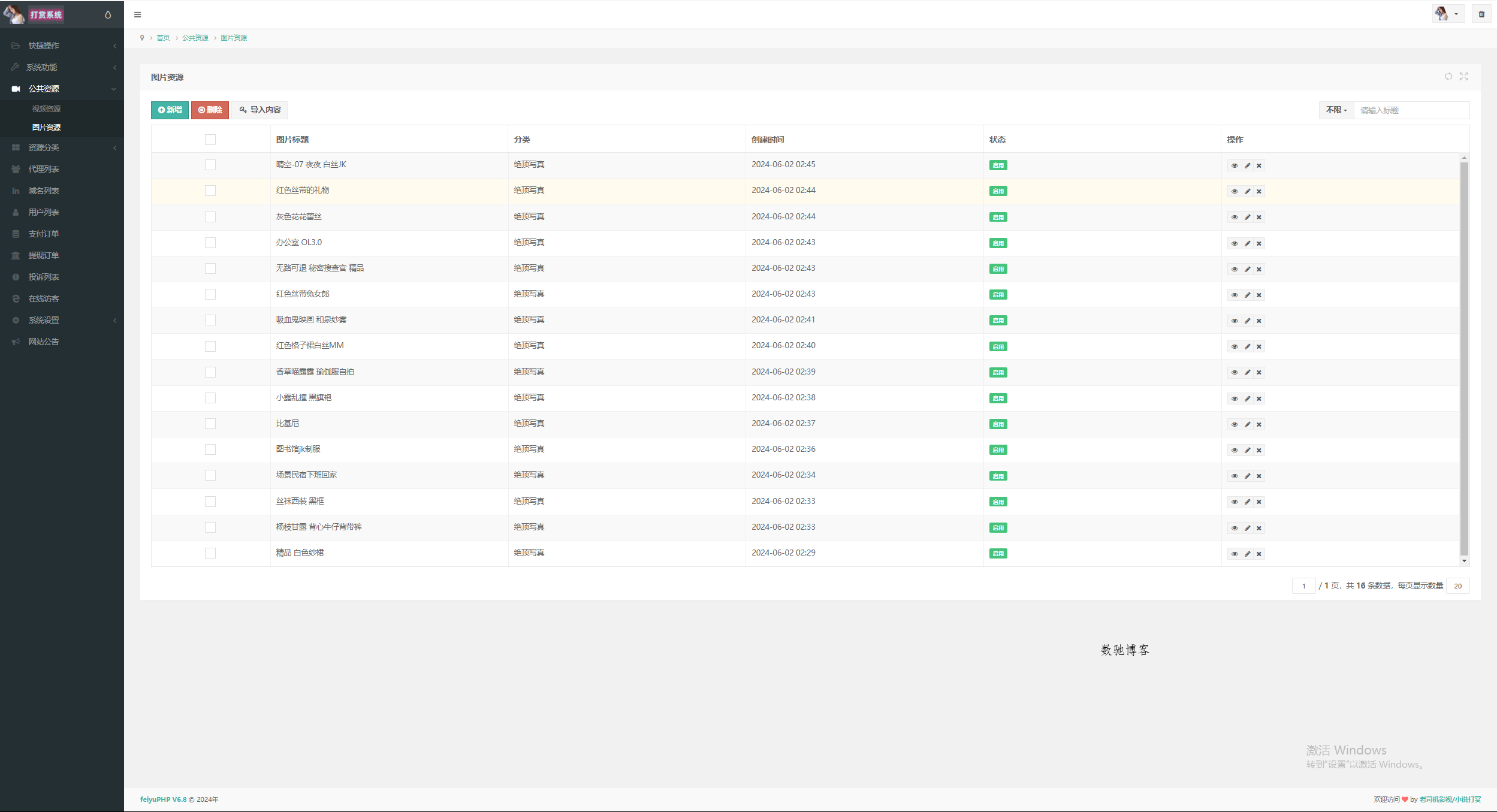This screenshot has width=1497, height=812.
Task: Click the title search input field
Action: (1411, 110)
